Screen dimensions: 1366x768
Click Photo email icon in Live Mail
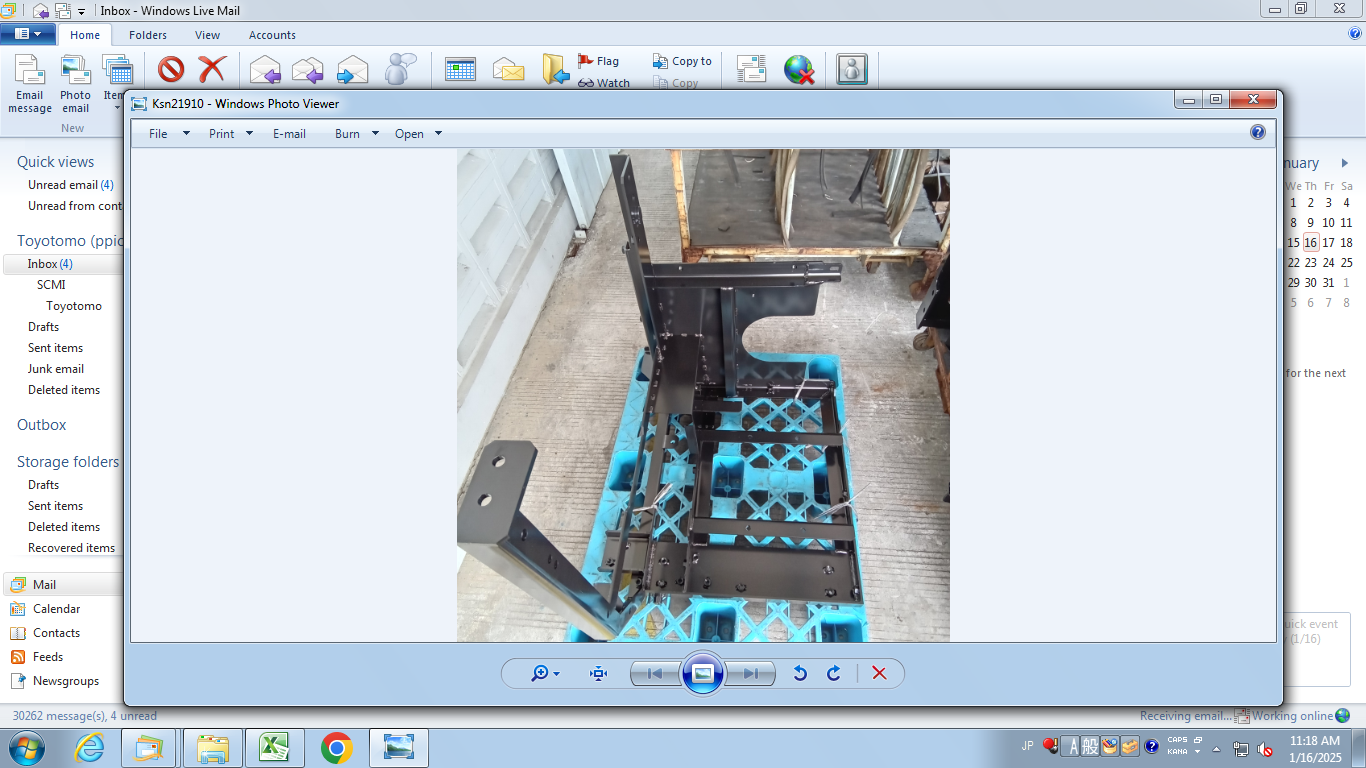(75, 84)
